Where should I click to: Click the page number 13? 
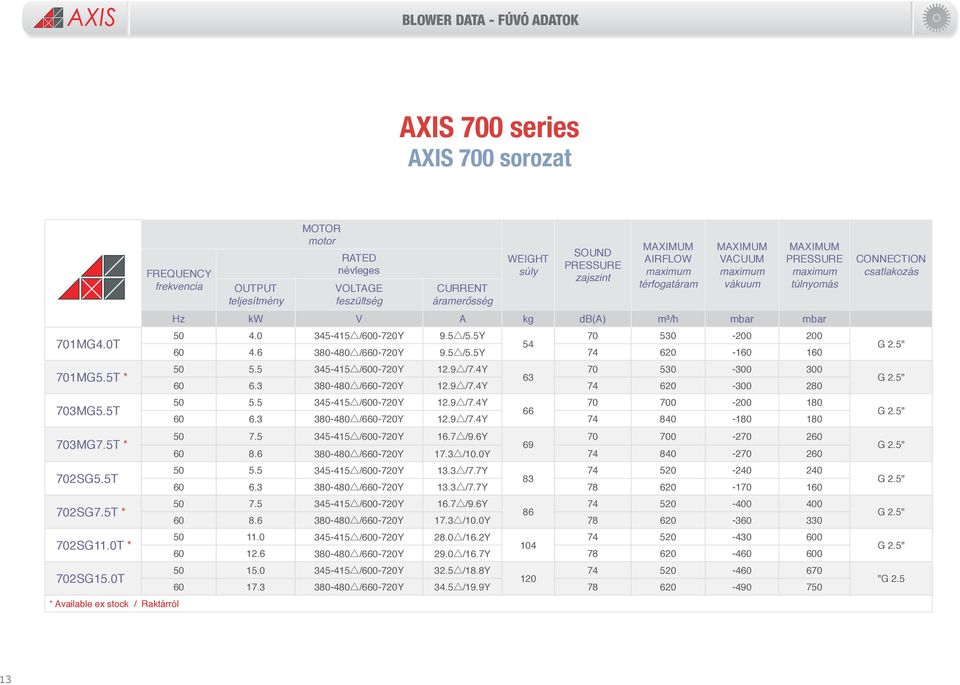coord(6,679)
